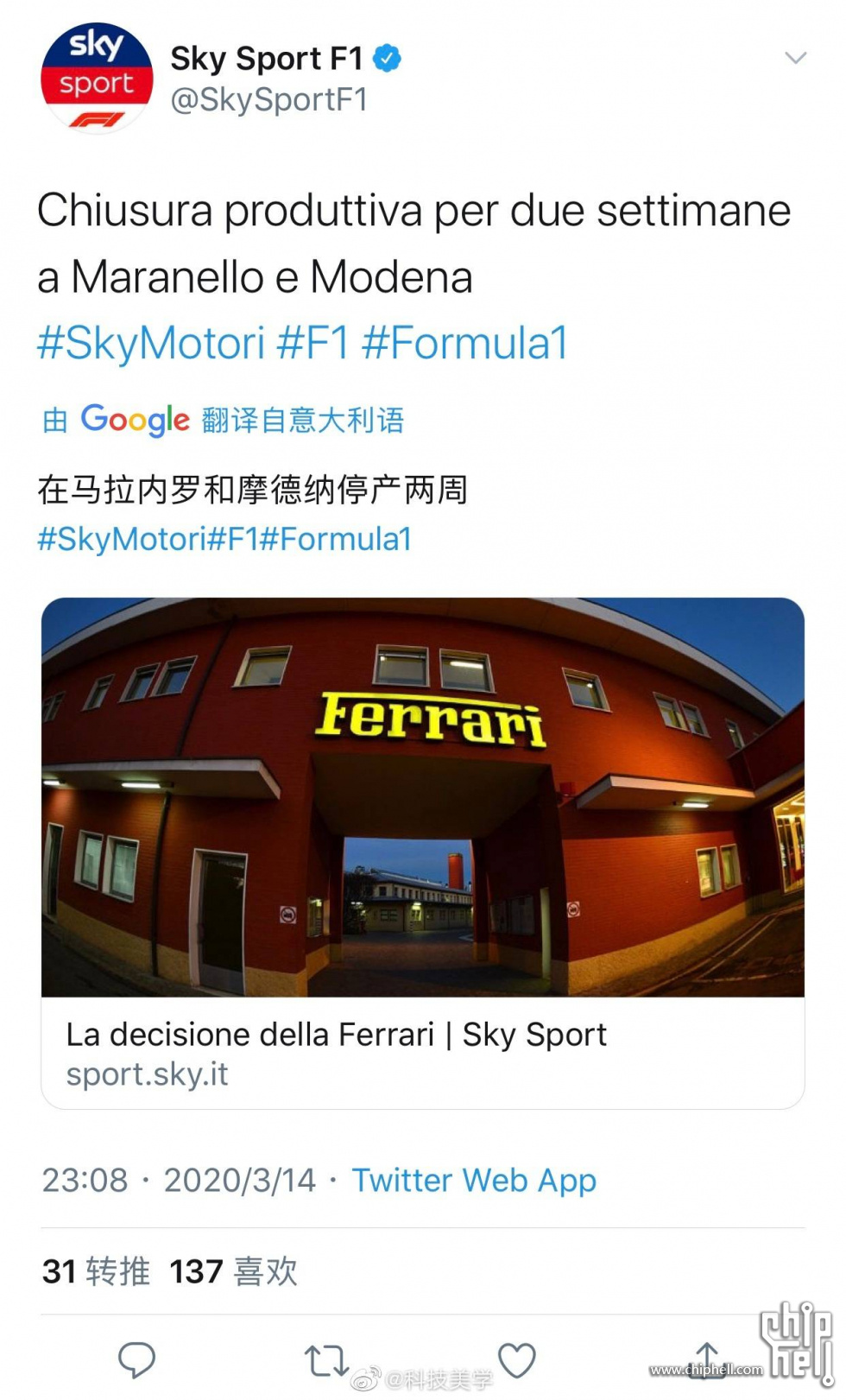Tap the share upload icon
This screenshot has width=846, height=1400.
707,1359
